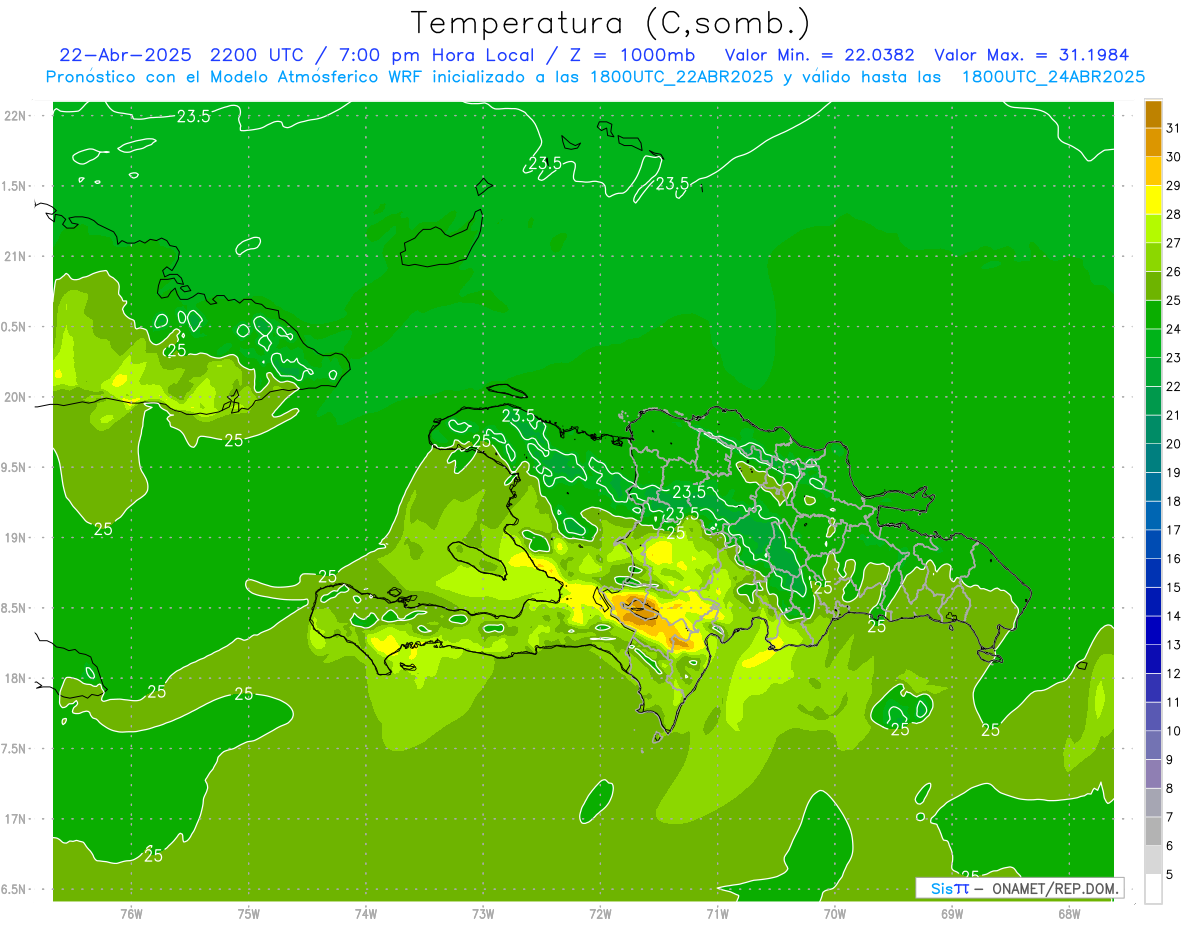1200x927 pixels.
Task: Click the 68W longitude axis label
Action: coord(1069,914)
